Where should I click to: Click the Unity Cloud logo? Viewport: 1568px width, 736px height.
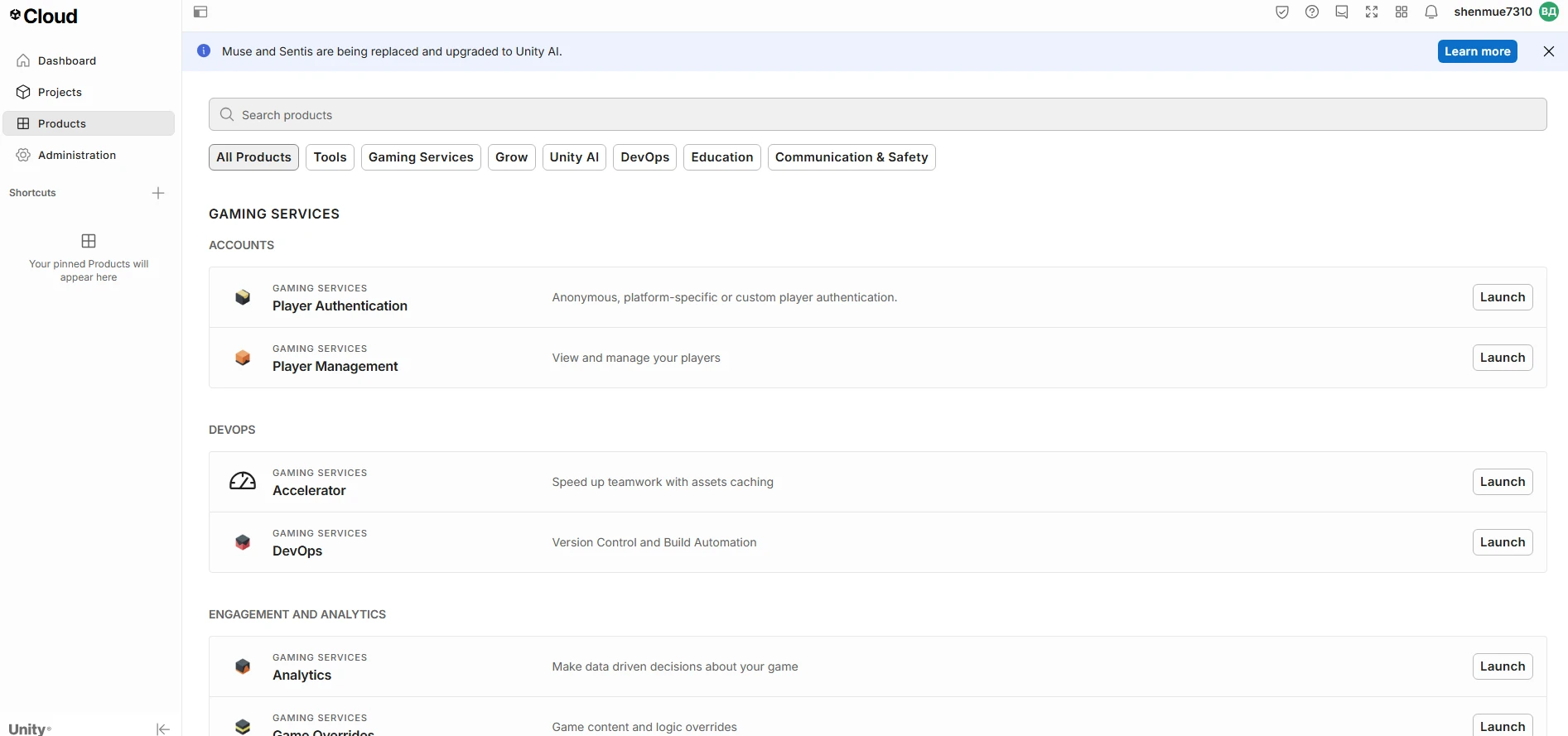(44, 16)
